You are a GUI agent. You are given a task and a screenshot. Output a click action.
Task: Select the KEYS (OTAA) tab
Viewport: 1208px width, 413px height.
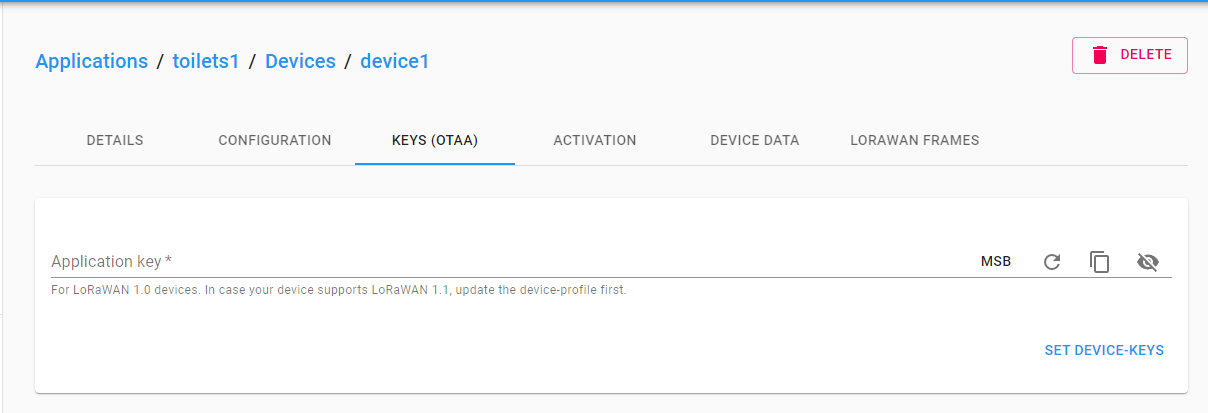(435, 140)
